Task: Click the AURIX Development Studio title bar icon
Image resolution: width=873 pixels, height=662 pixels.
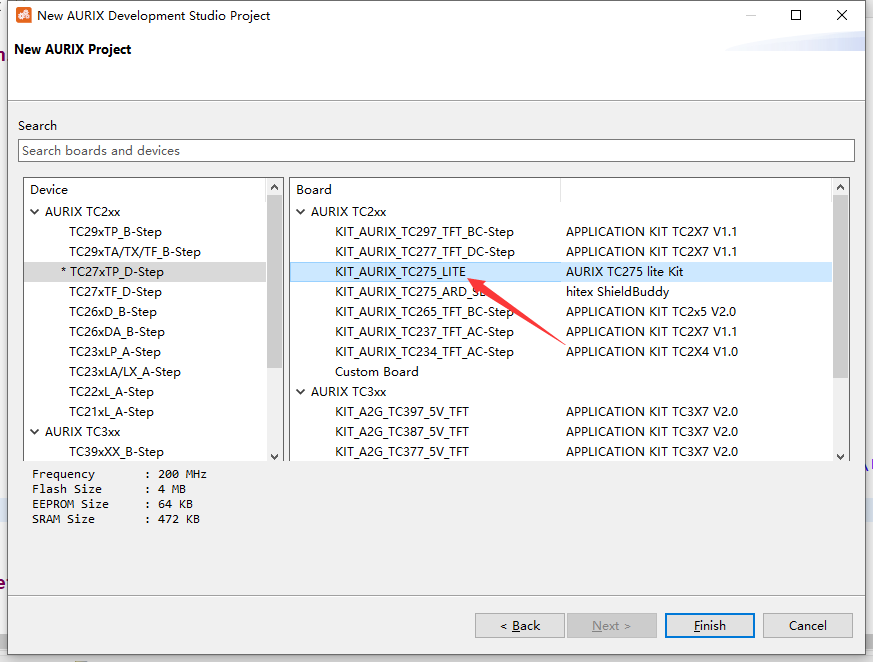Action: pos(23,15)
